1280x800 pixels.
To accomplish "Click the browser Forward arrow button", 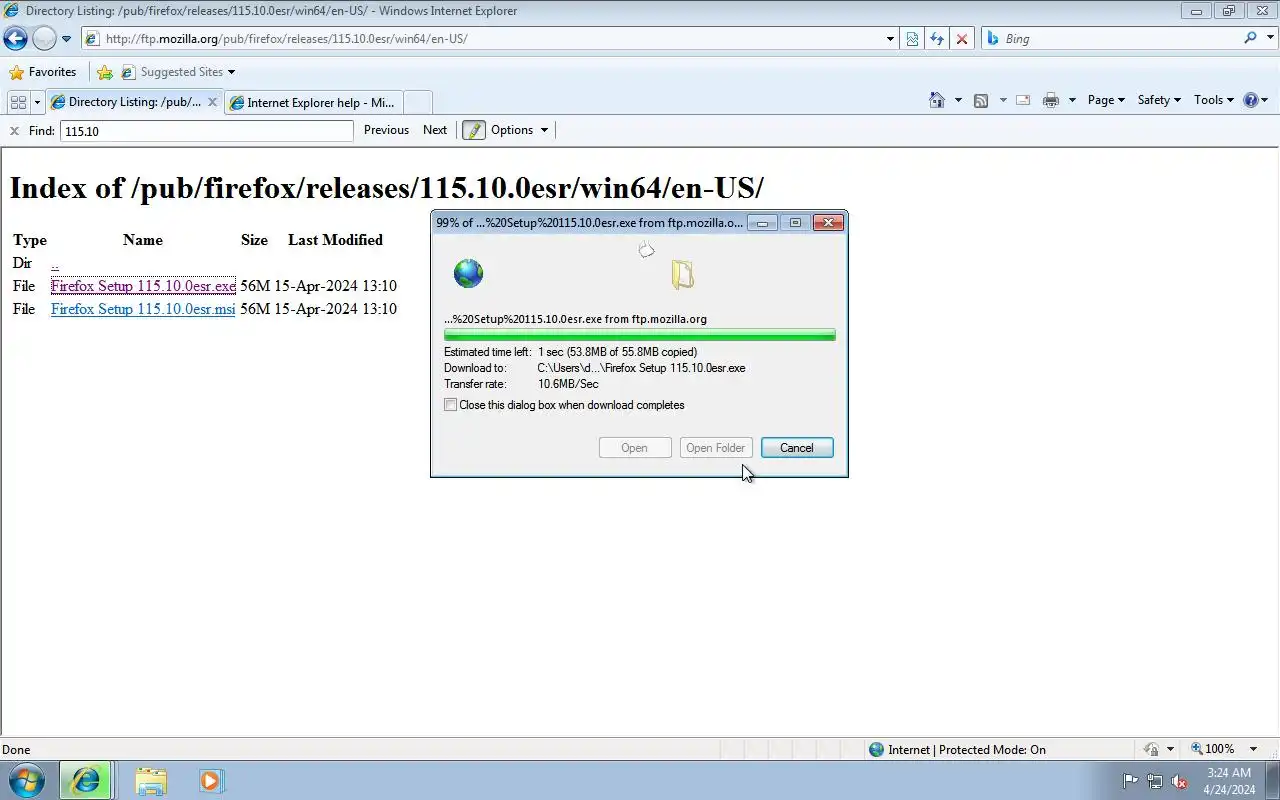I will click(x=44, y=39).
